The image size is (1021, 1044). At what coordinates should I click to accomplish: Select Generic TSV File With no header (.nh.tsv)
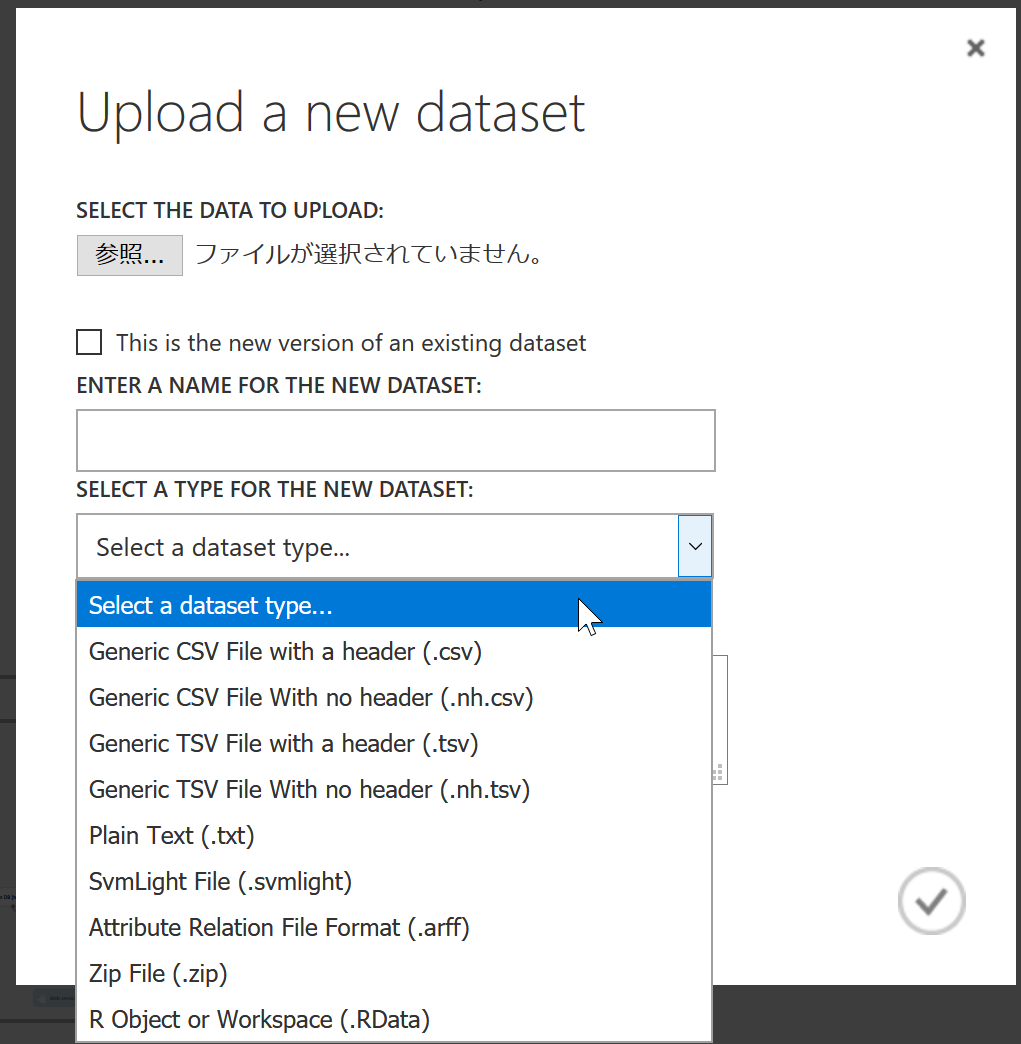tap(309, 790)
